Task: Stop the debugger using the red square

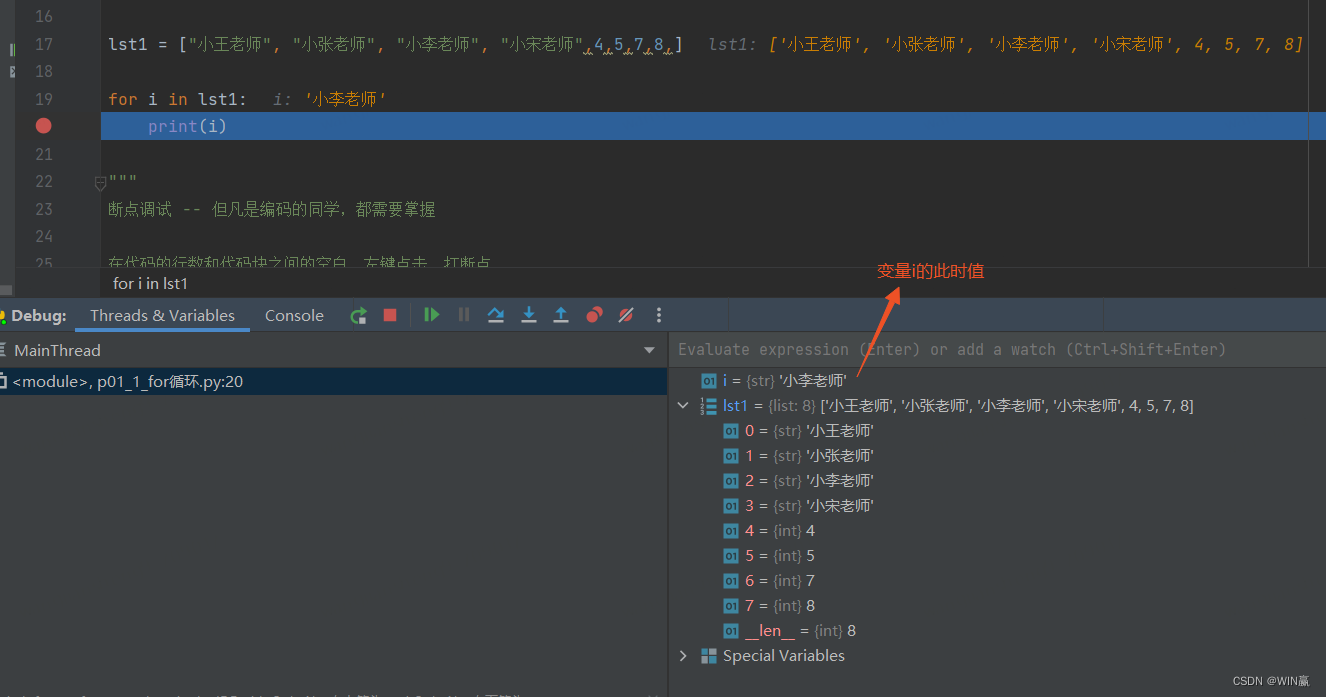Action: tap(390, 315)
